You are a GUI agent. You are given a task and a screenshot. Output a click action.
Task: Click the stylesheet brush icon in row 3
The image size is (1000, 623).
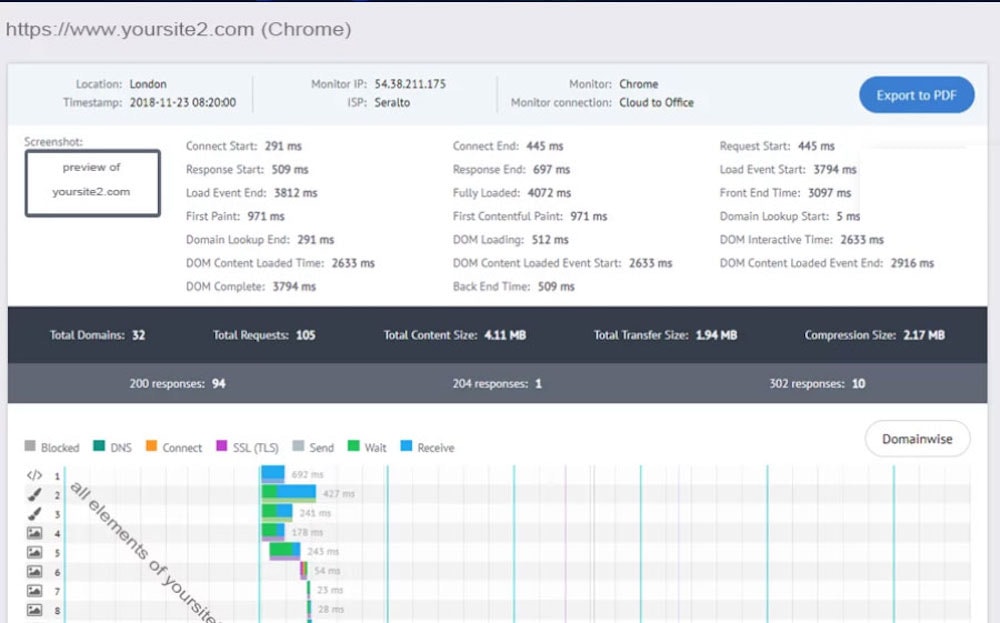pyautogui.click(x=34, y=513)
